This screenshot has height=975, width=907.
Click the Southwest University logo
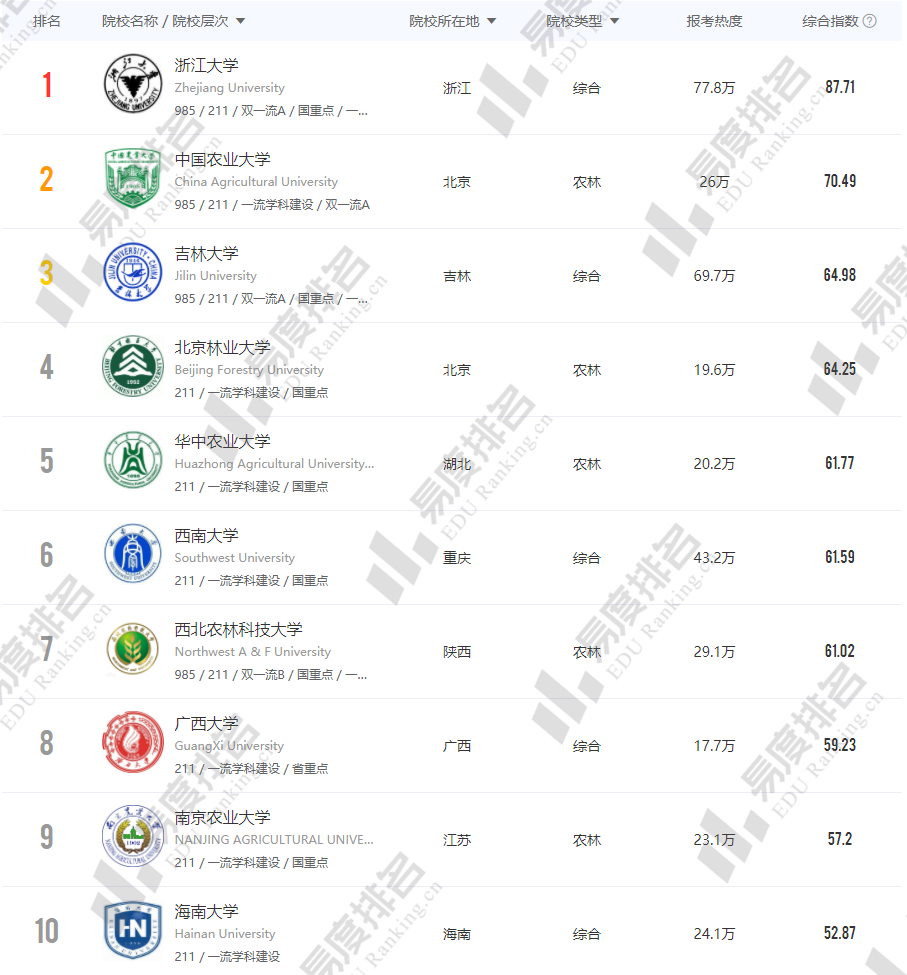133,555
